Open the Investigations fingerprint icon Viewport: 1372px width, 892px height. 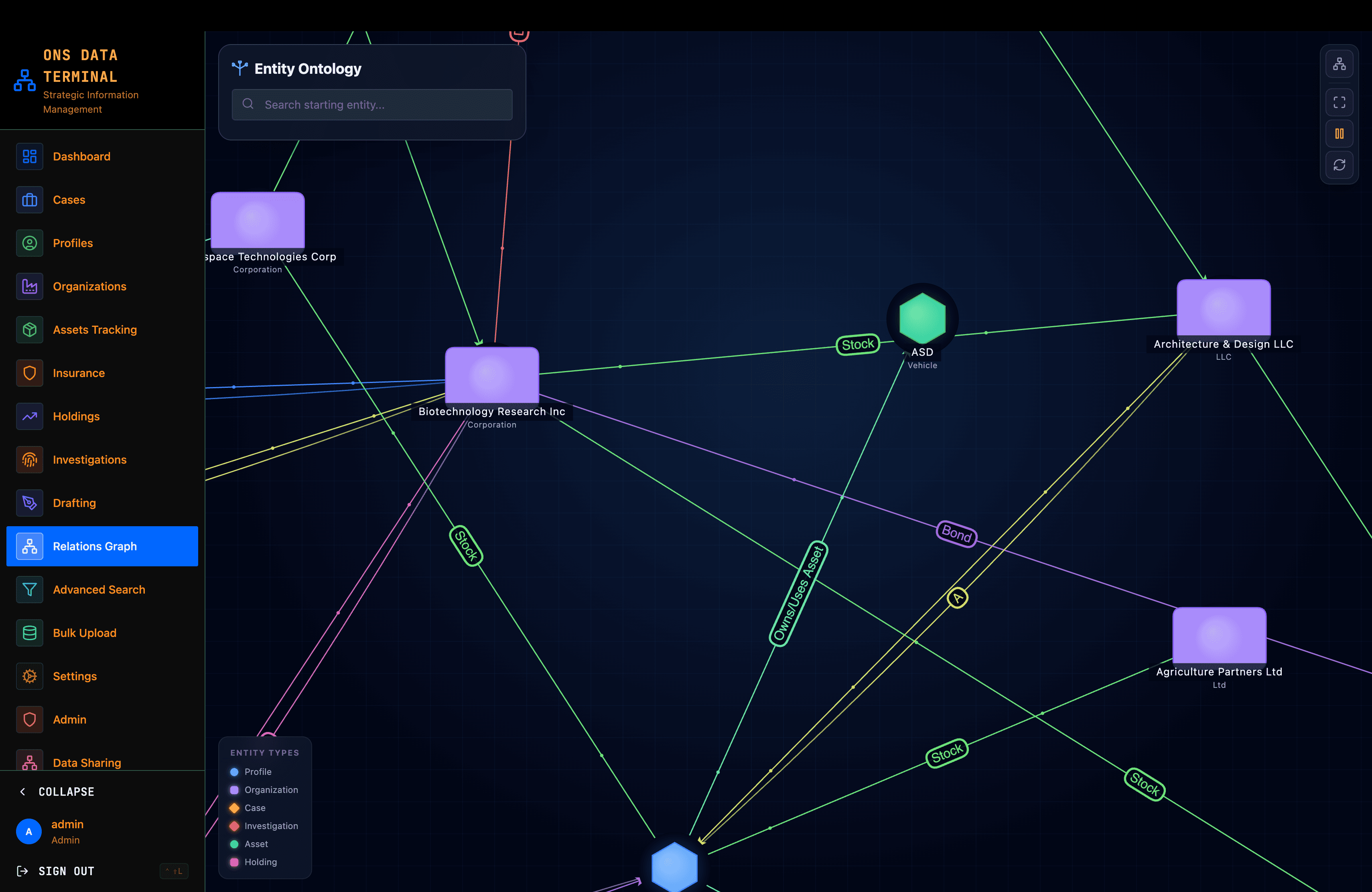(29, 459)
